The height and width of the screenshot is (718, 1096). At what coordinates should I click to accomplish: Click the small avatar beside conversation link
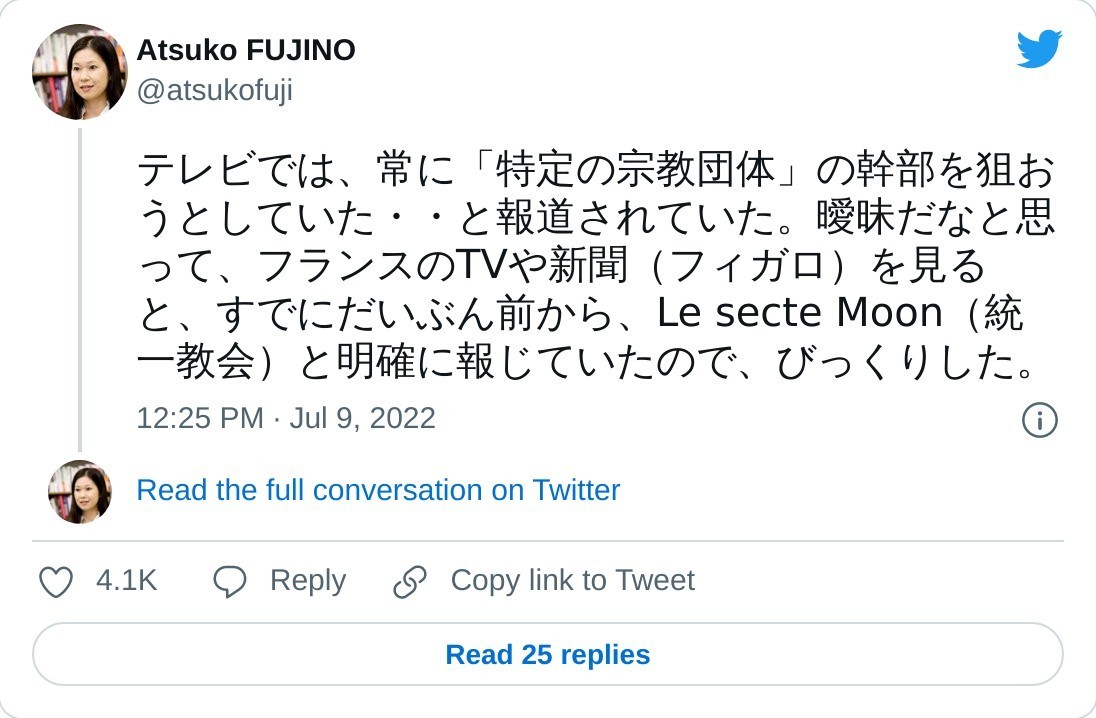(80, 491)
